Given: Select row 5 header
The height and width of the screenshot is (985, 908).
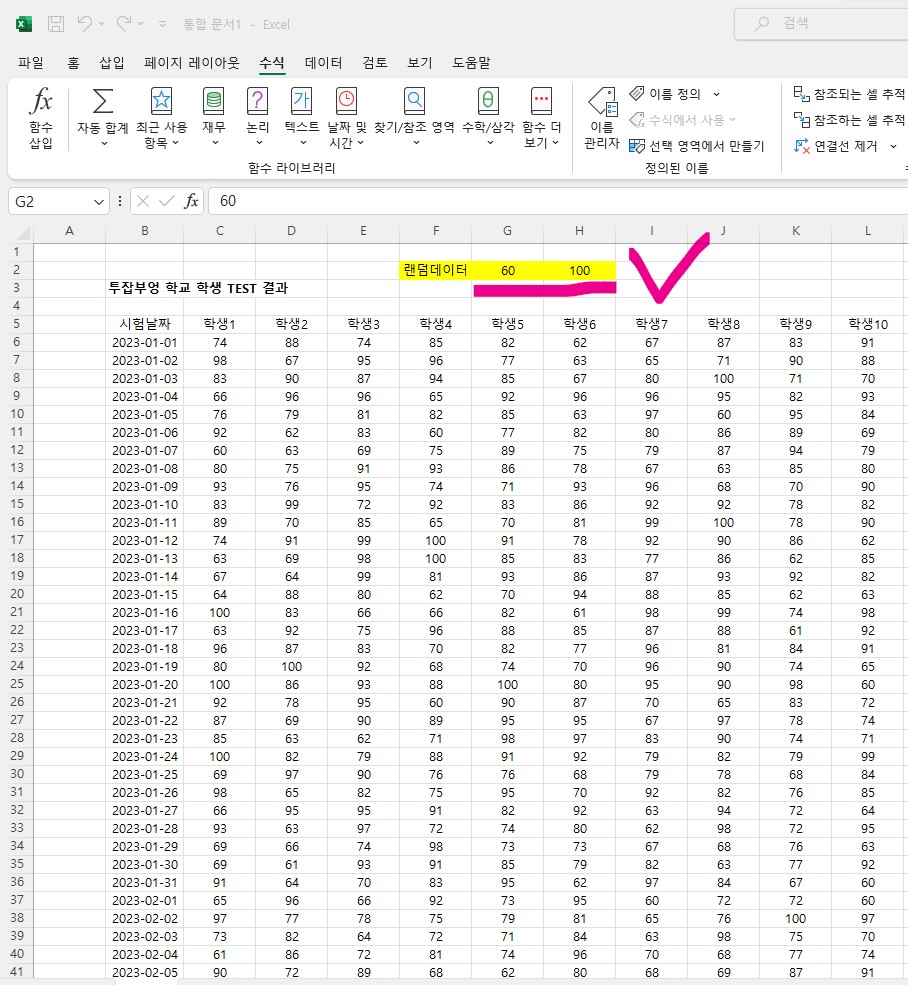Looking at the screenshot, I should pyautogui.click(x=16, y=324).
